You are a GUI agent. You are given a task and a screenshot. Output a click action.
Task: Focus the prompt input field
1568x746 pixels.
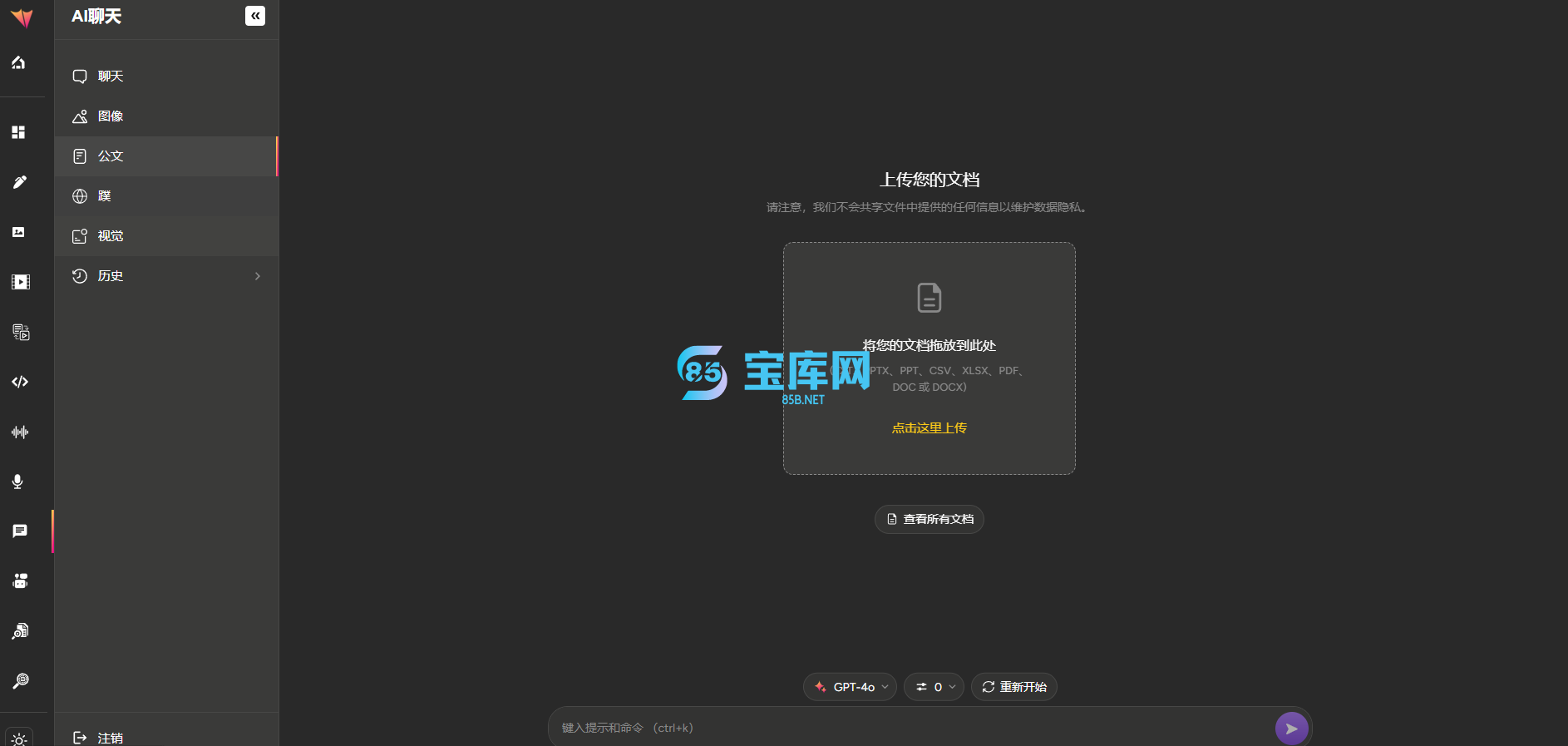[x=910, y=728]
